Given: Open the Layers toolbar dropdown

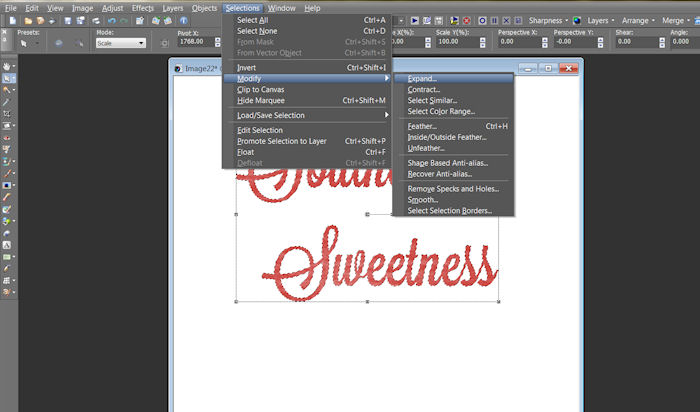Looking at the screenshot, I should [599, 20].
